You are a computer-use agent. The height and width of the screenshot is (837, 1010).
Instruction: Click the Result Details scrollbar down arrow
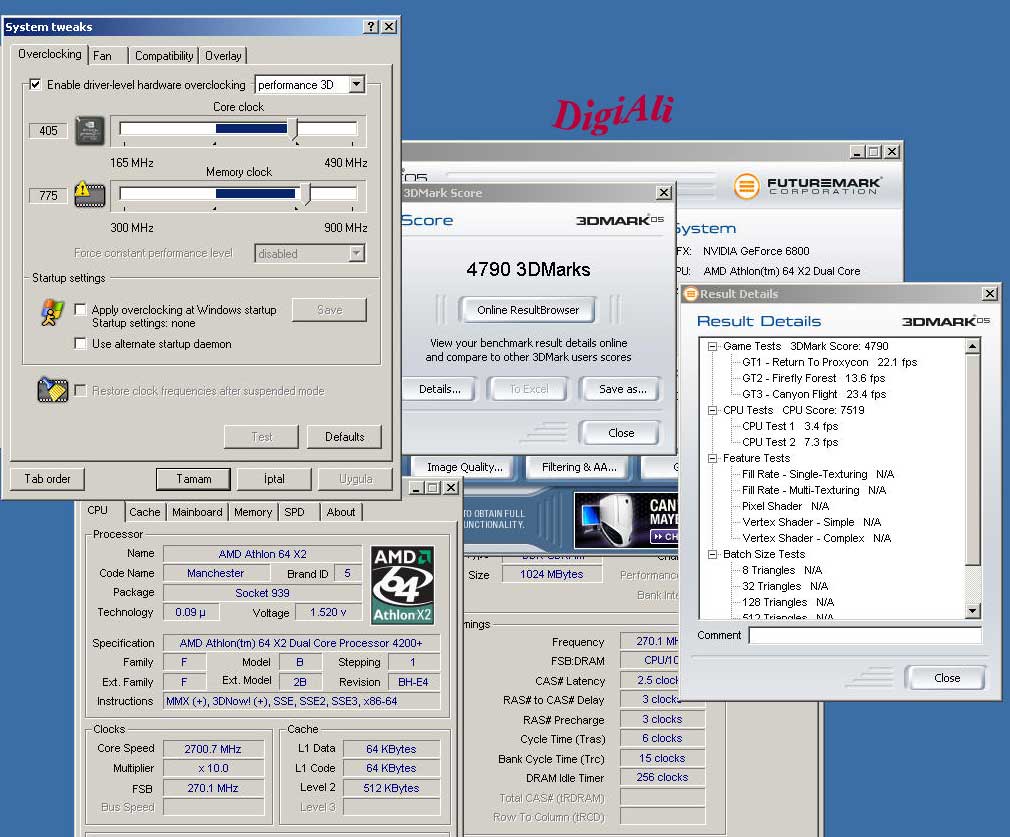click(973, 610)
